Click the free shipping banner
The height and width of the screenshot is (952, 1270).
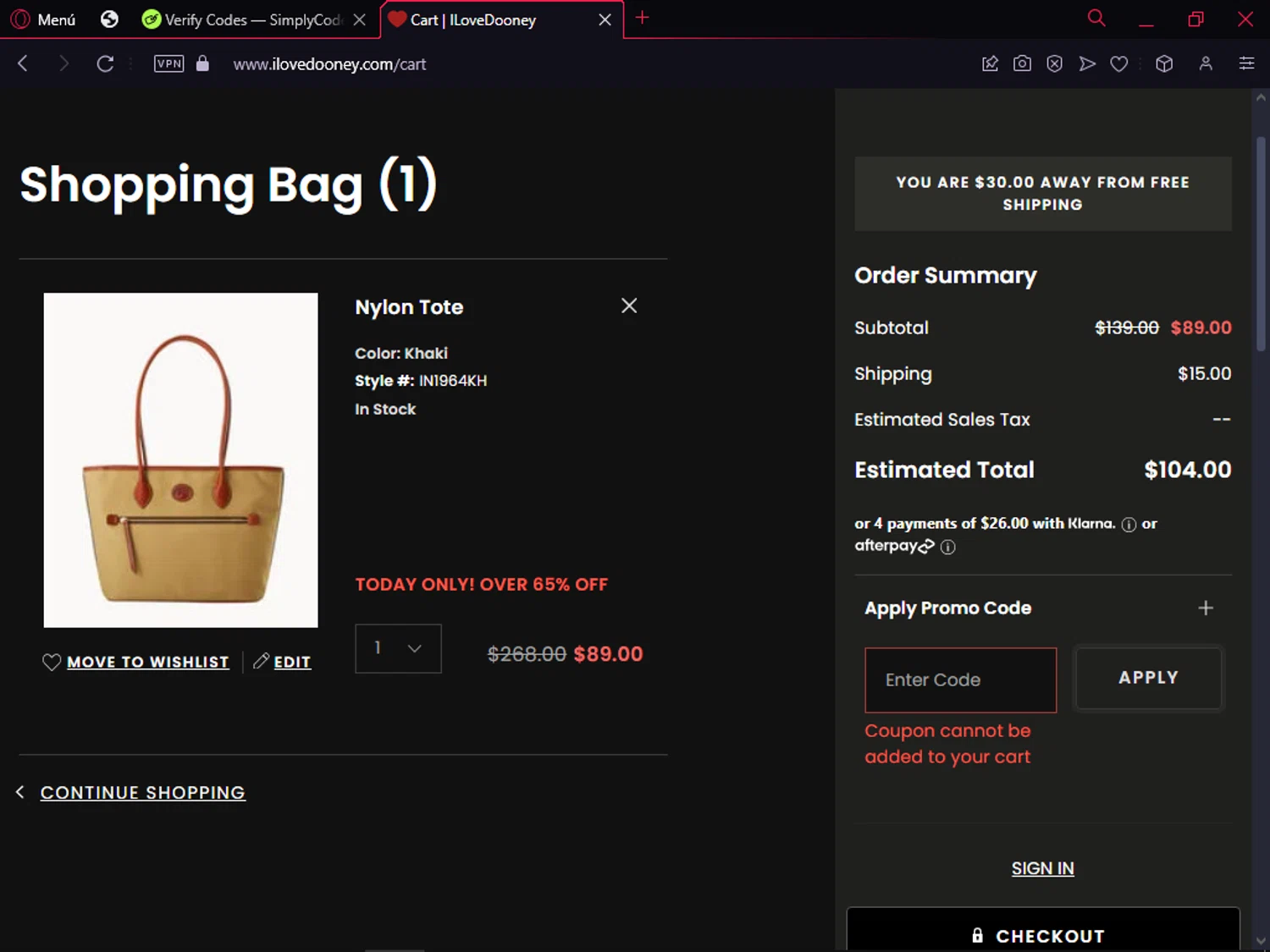(1043, 194)
